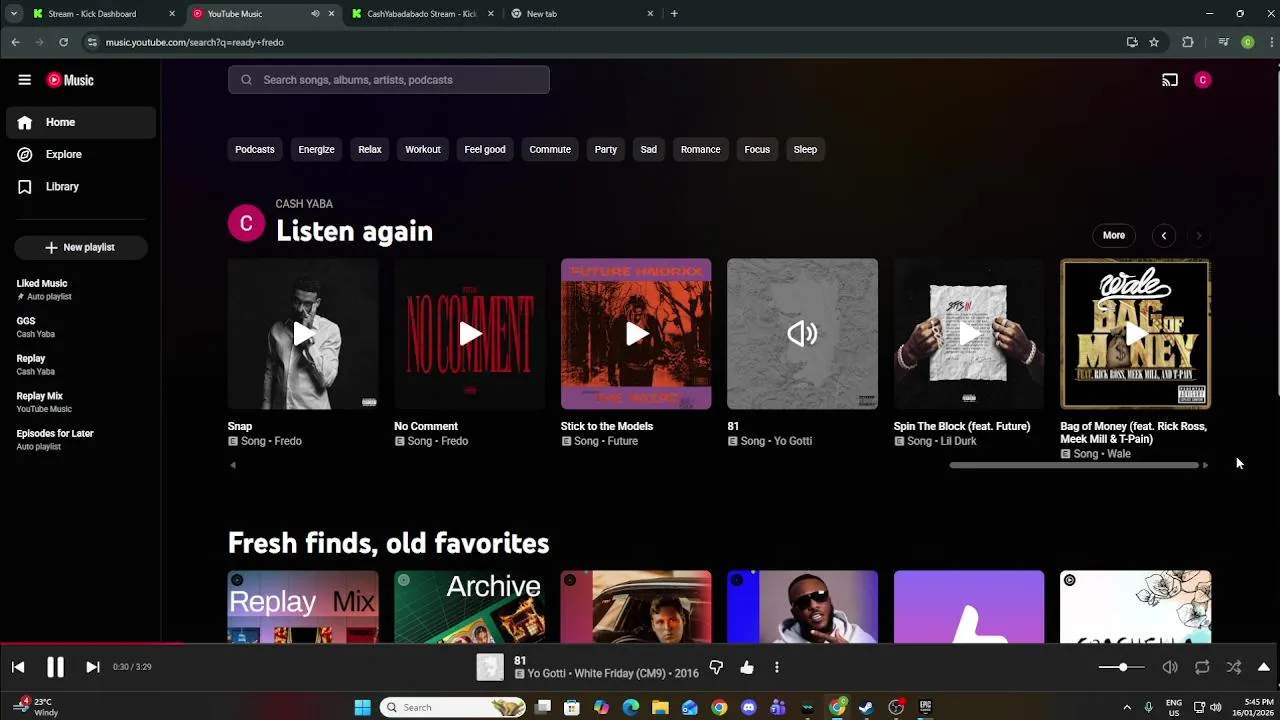Viewport: 1280px width, 720px height.
Task: Play Spin The Block thumbnail
Action: coord(969,334)
